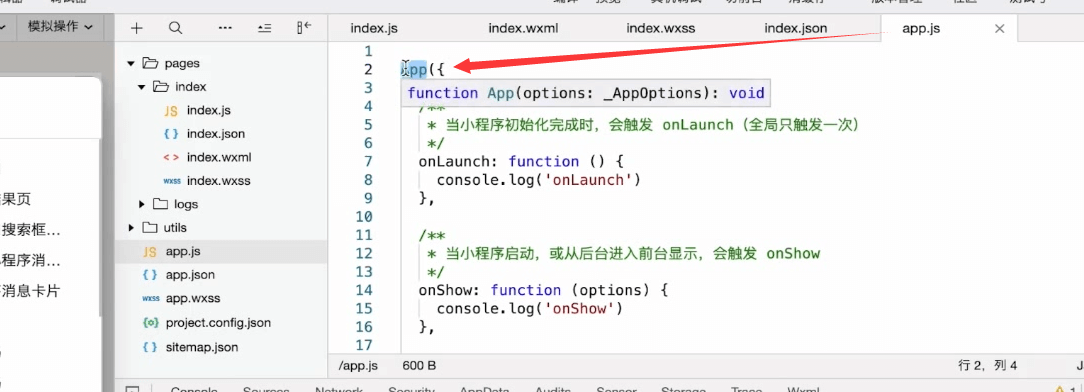Image resolution: width=1084 pixels, height=392 pixels.
Task: Switch to the index.js editor tab
Action: click(374, 29)
